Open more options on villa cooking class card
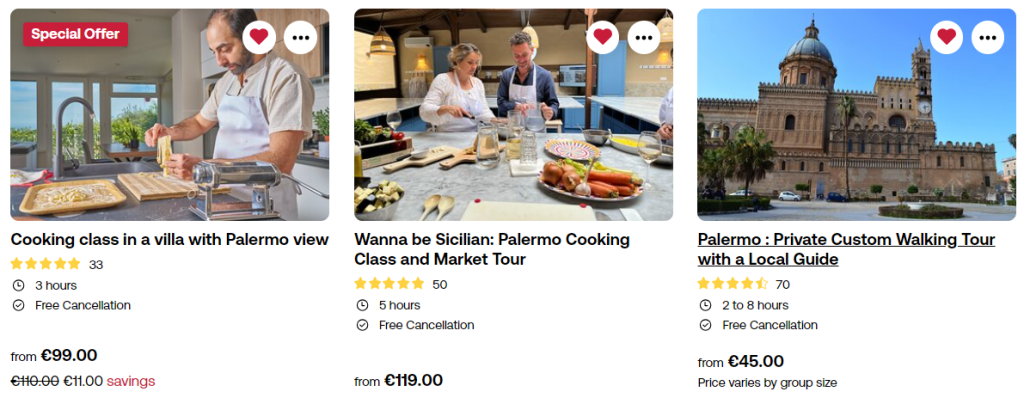 [301, 37]
